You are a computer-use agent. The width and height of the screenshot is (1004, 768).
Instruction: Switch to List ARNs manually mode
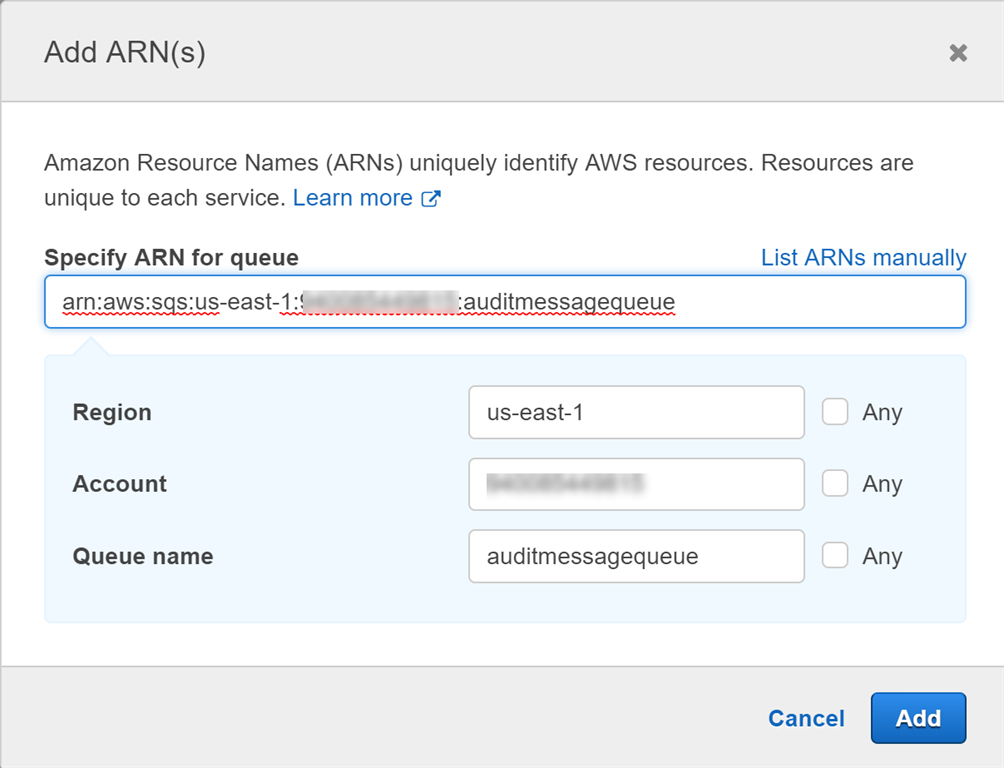click(862, 257)
